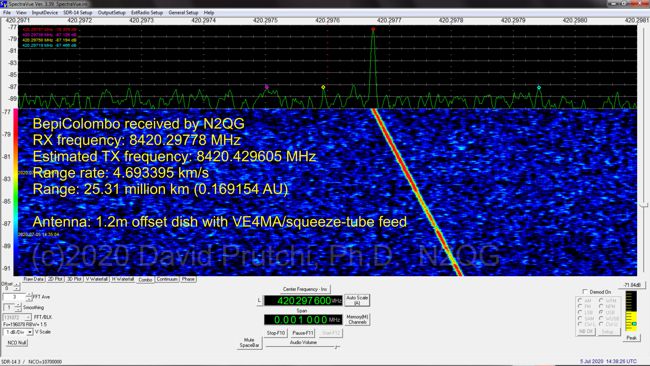Open the ExtRadio Setup menu
The image size is (650, 366).
point(147,13)
